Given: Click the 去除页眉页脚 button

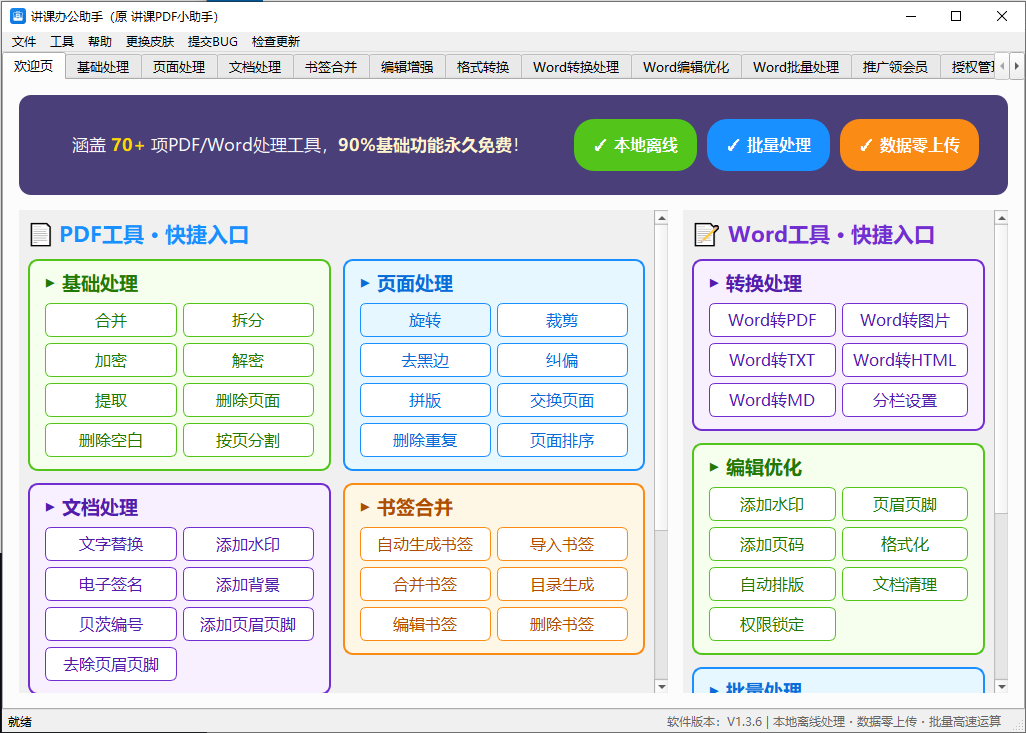Looking at the screenshot, I should 111,664.
